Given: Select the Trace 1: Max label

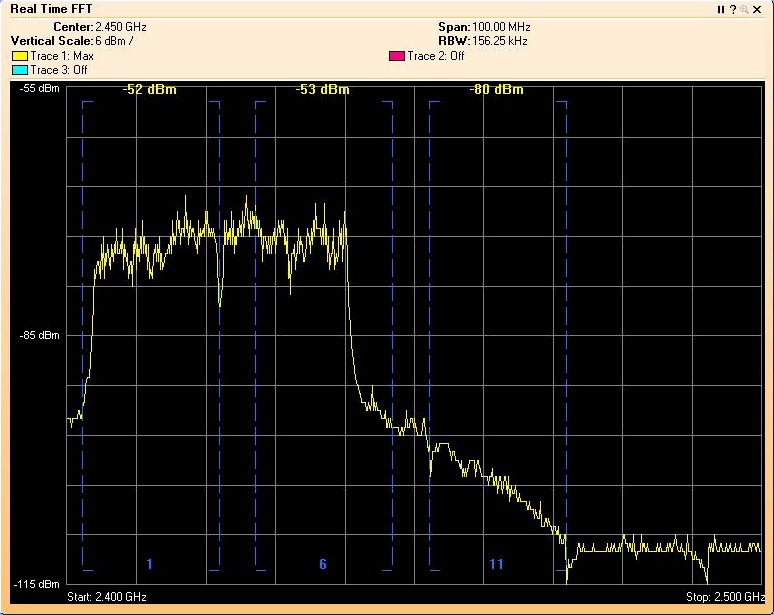Looking at the screenshot, I should [x=62, y=56].
